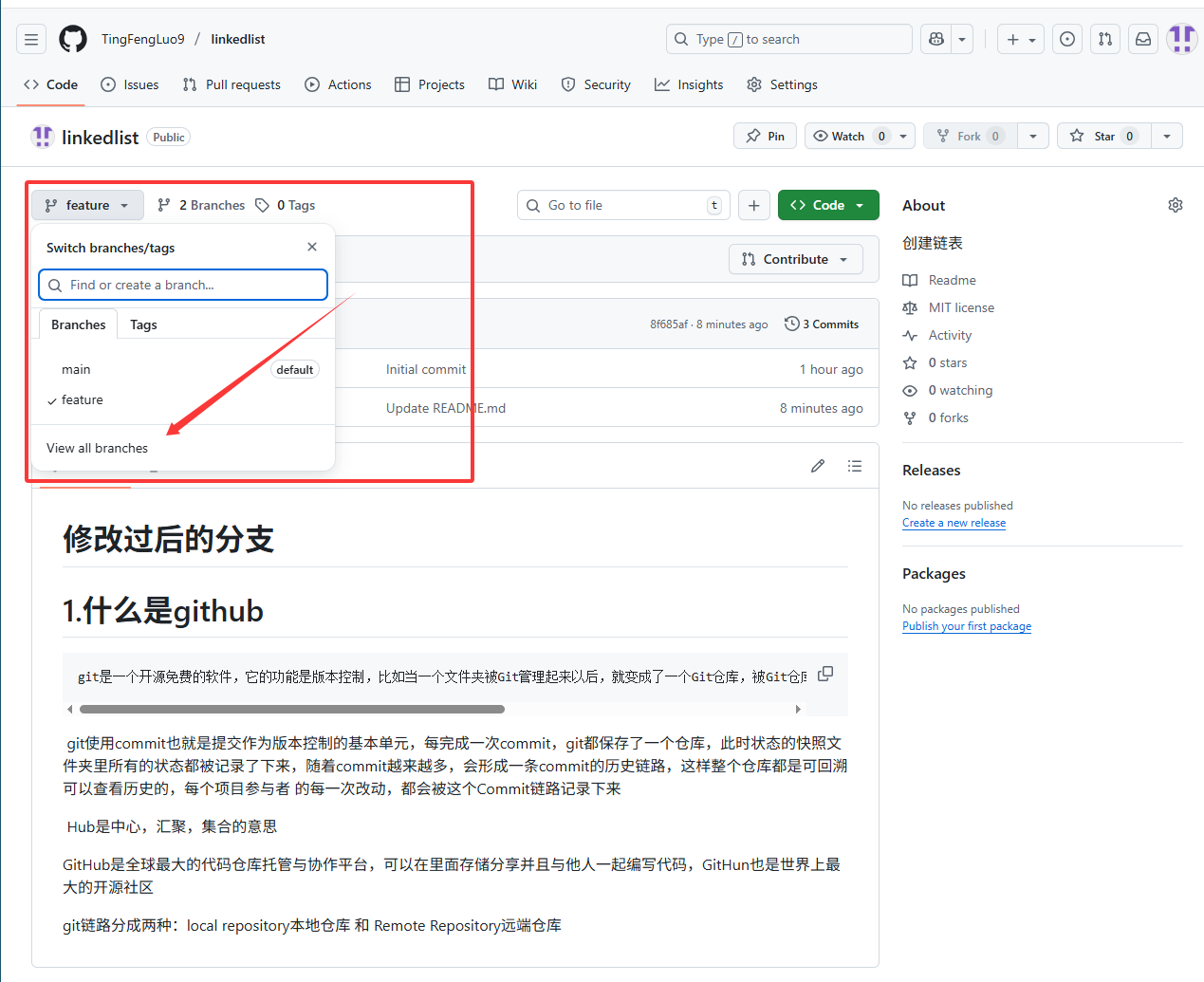Open the Pull requests tab
This screenshot has width=1204, height=982.
(x=232, y=84)
